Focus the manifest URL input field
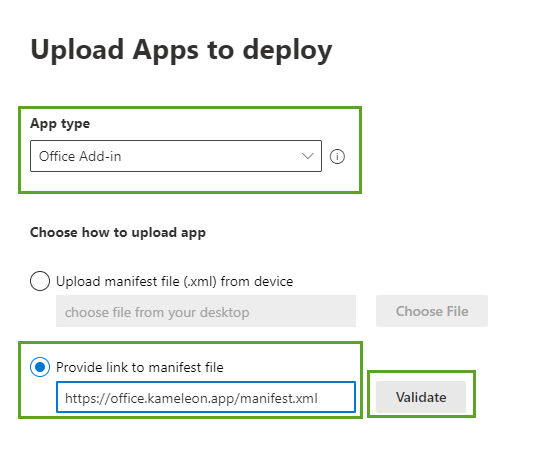Screen dimensions: 544x474 point(206,397)
